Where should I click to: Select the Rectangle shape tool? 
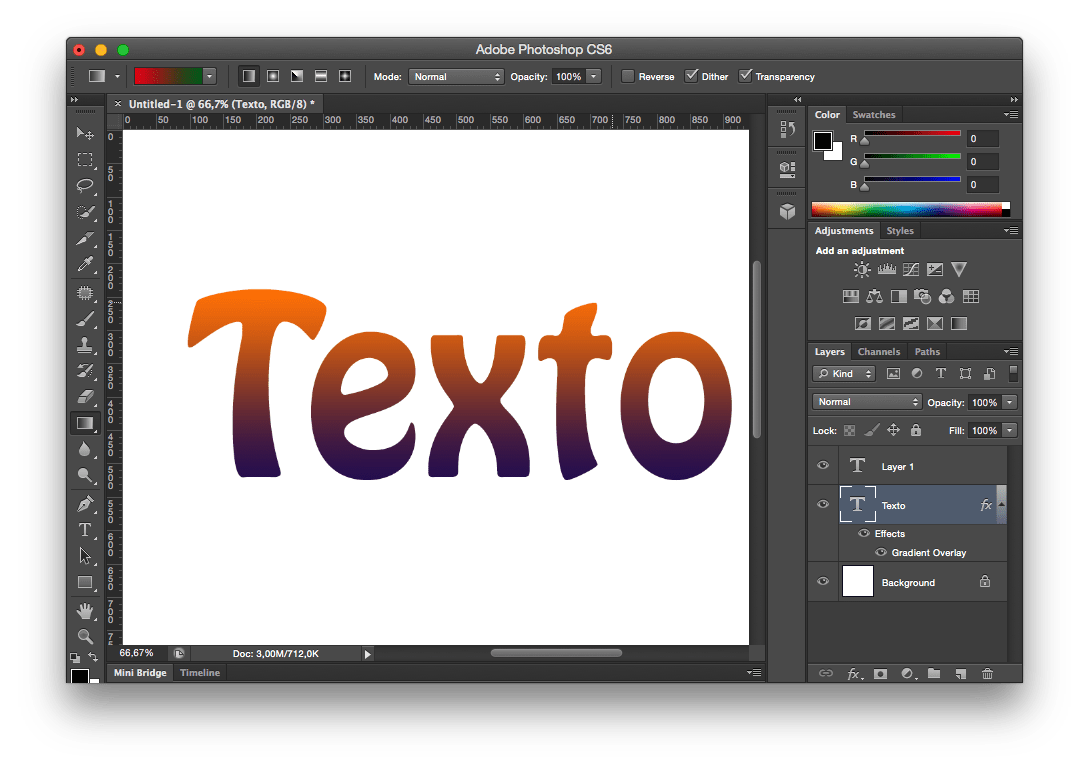[x=85, y=582]
